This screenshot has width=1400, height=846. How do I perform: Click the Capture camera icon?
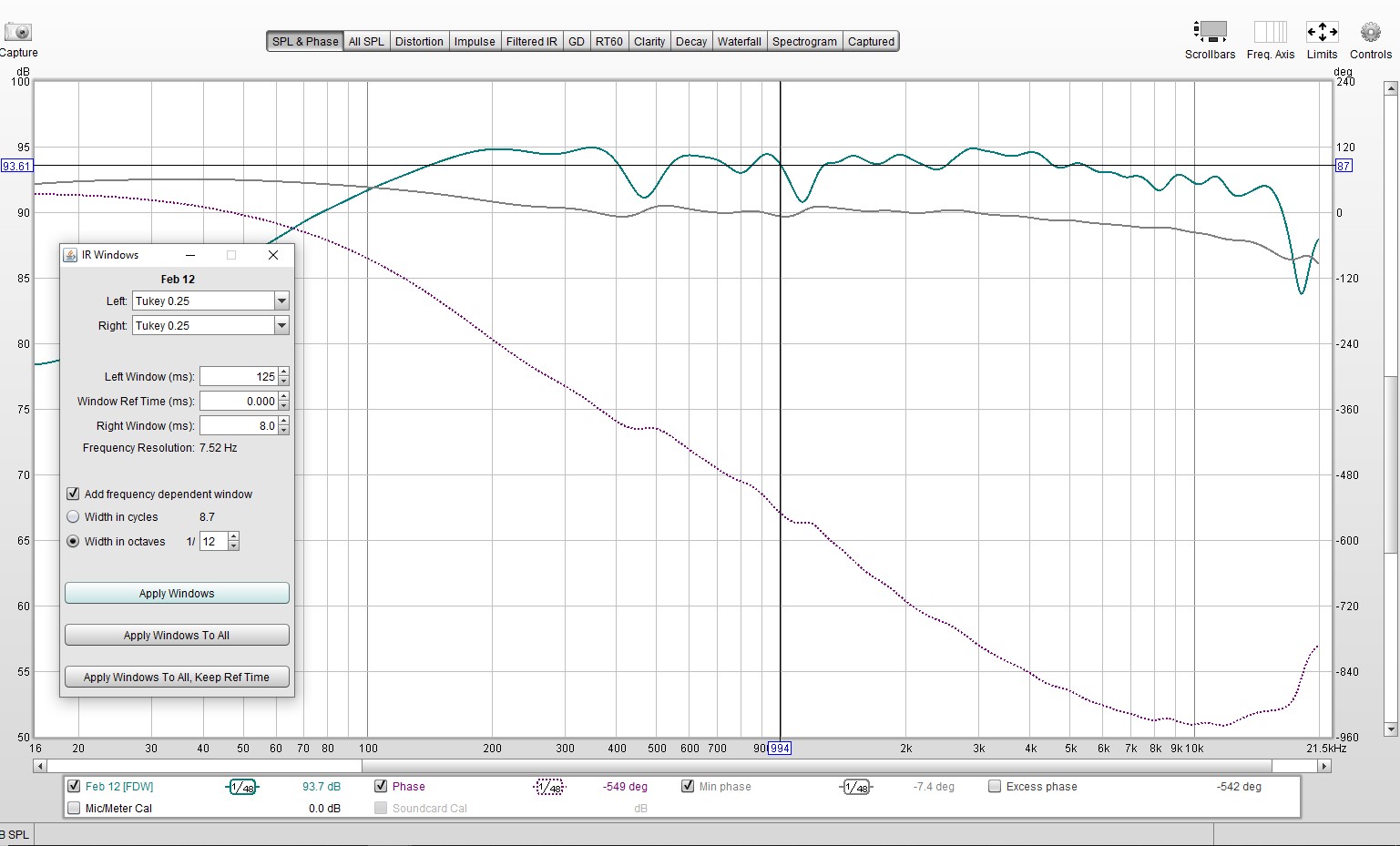pyautogui.click(x=18, y=32)
